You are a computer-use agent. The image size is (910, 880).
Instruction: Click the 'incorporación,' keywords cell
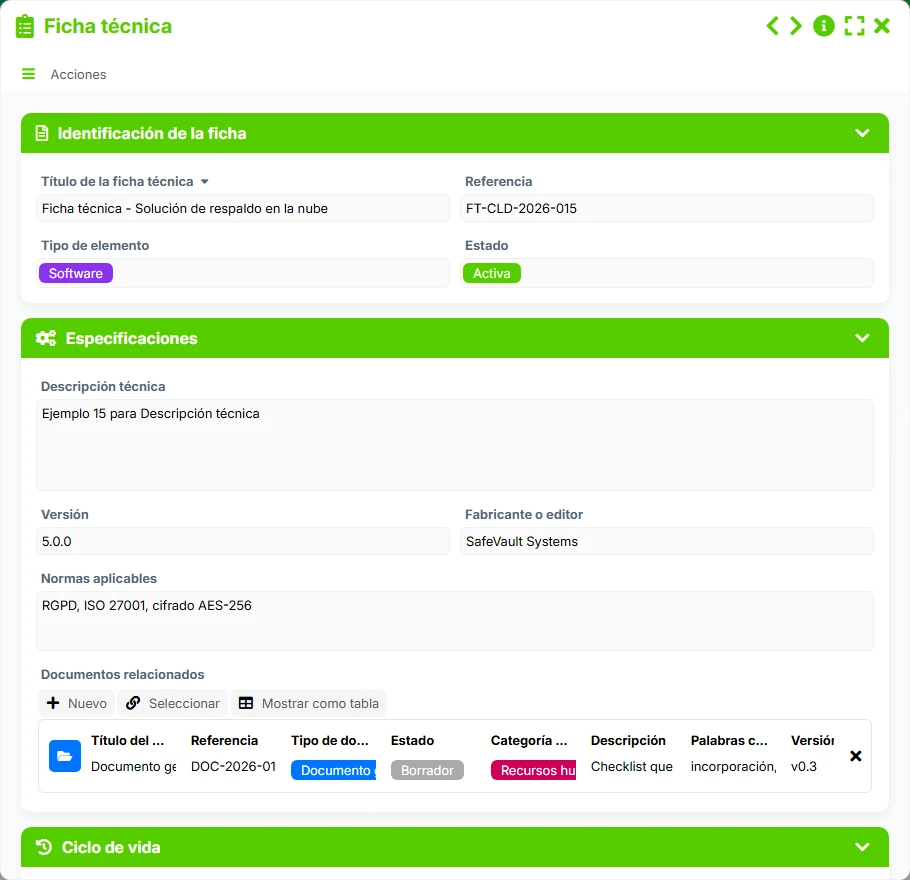coord(734,766)
